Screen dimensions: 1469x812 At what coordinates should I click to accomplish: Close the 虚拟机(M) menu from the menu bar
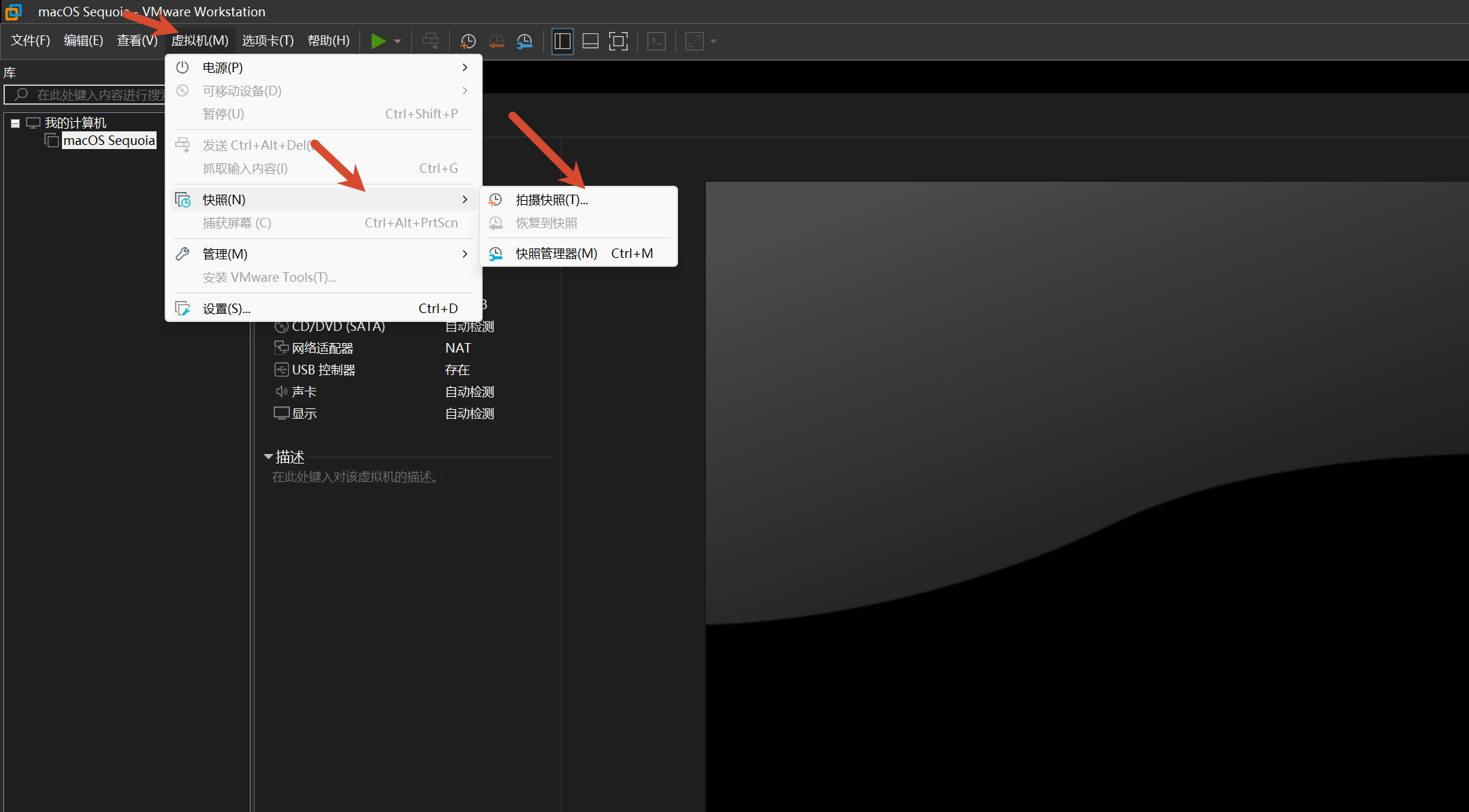point(200,41)
